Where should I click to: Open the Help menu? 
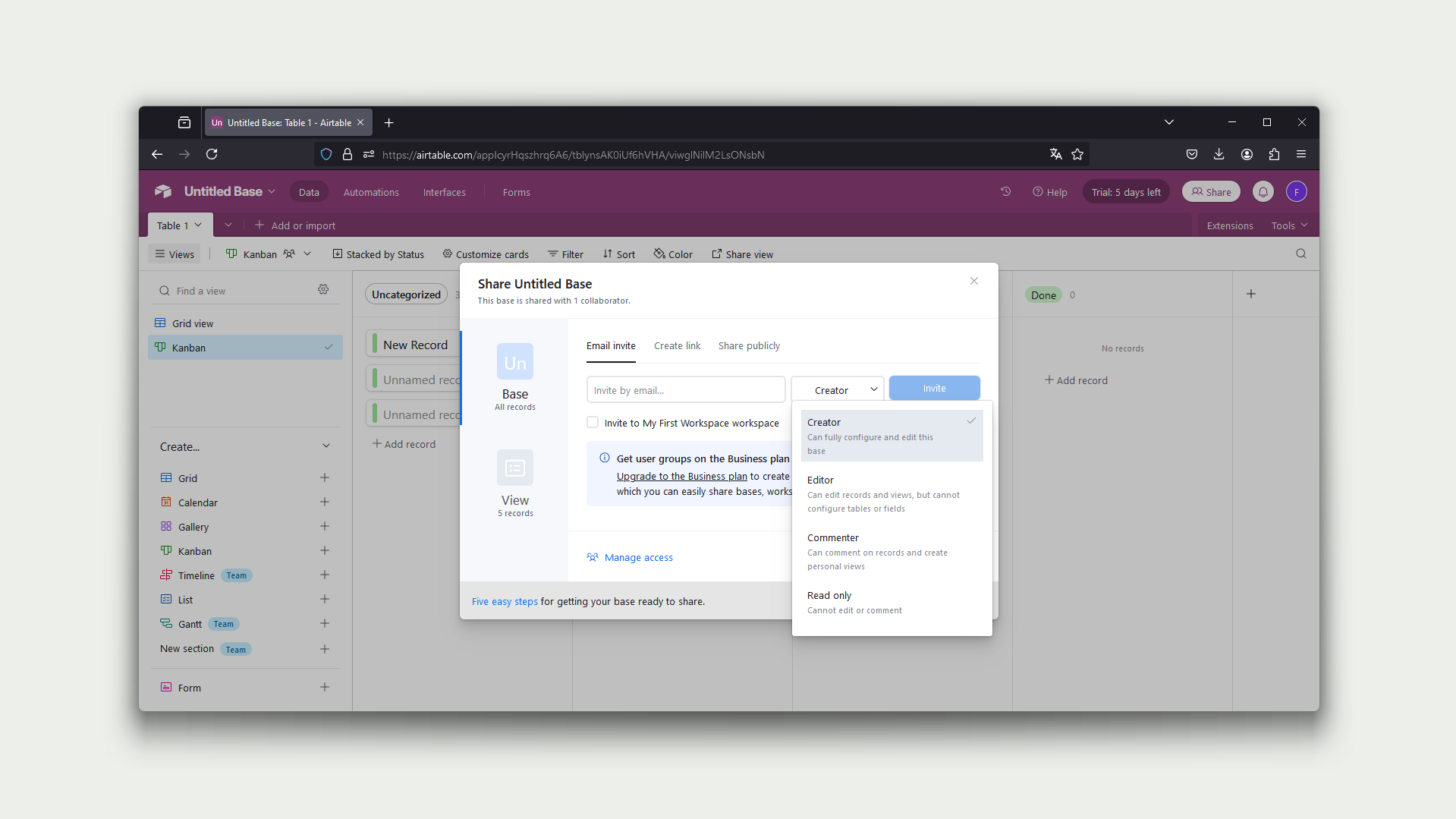click(x=1050, y=192)
